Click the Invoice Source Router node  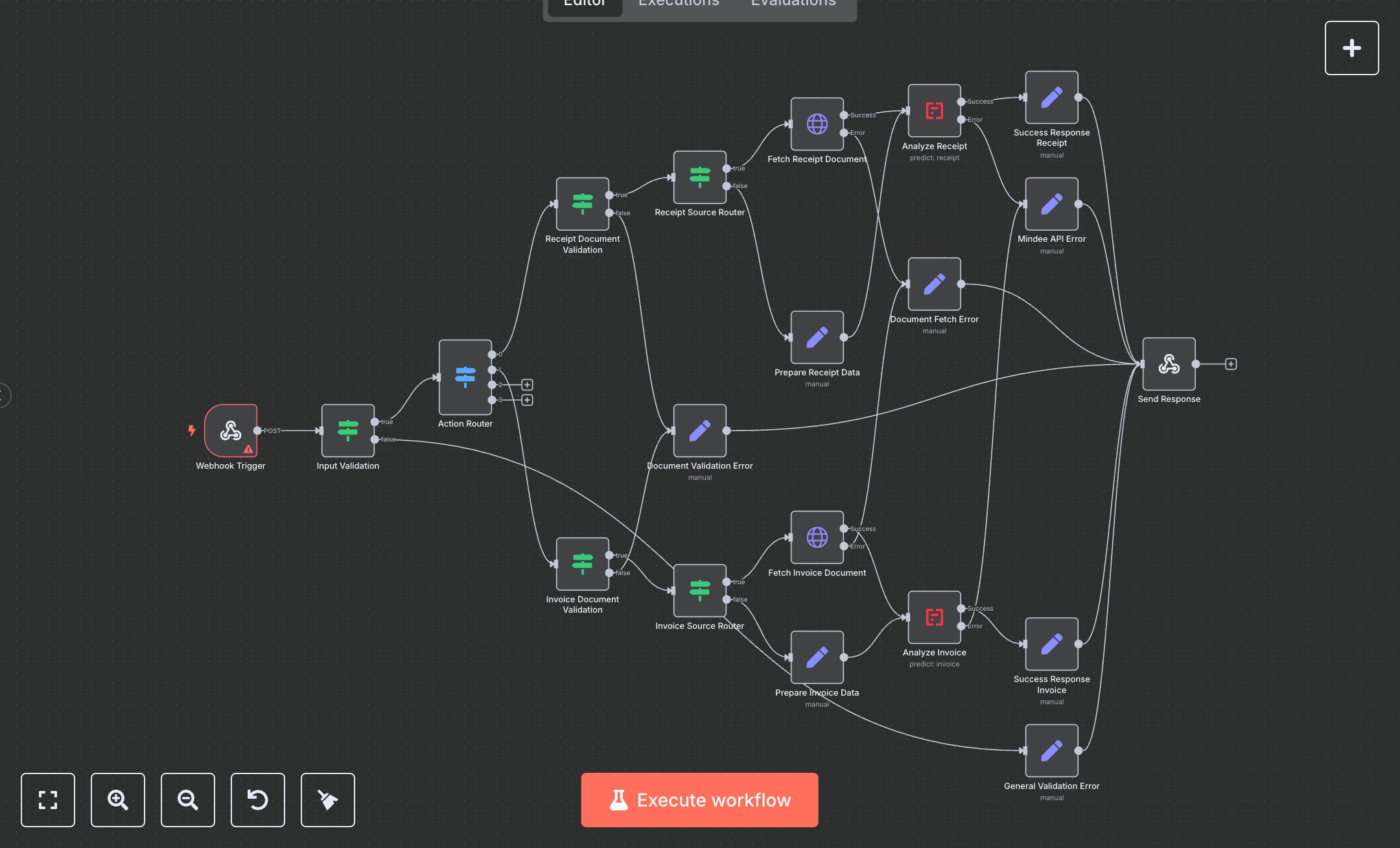pyautogui.click(x=699, y=590)
